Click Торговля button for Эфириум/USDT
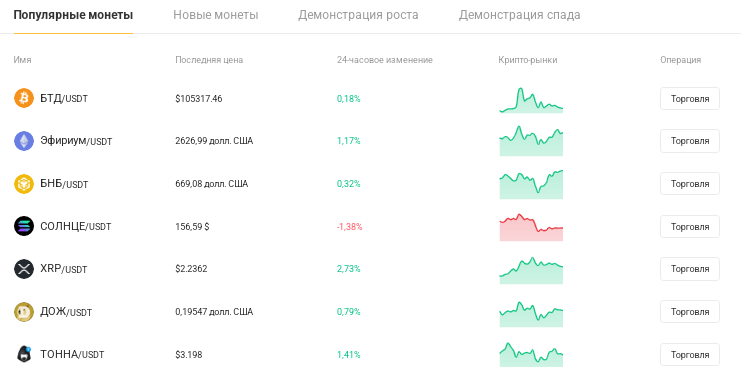 click(689, 141)
